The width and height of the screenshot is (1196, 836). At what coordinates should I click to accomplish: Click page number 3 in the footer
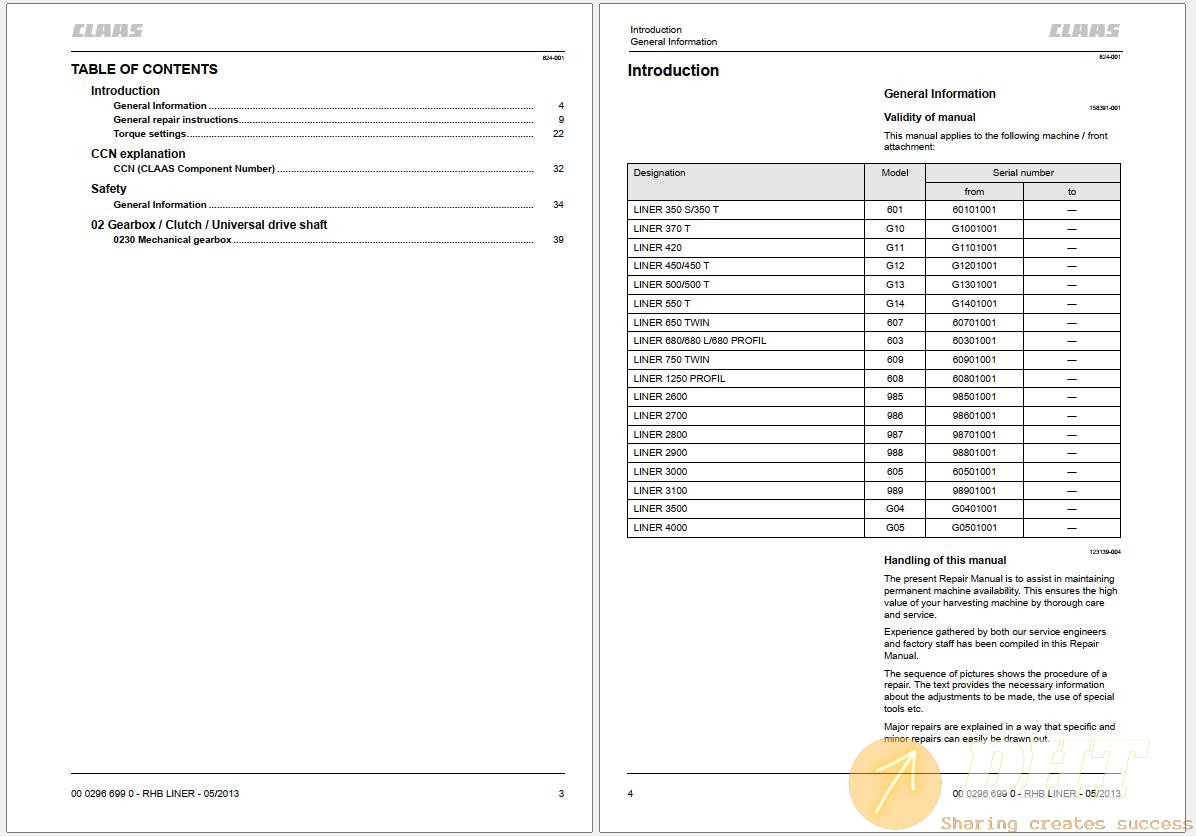tap(561, 793)
